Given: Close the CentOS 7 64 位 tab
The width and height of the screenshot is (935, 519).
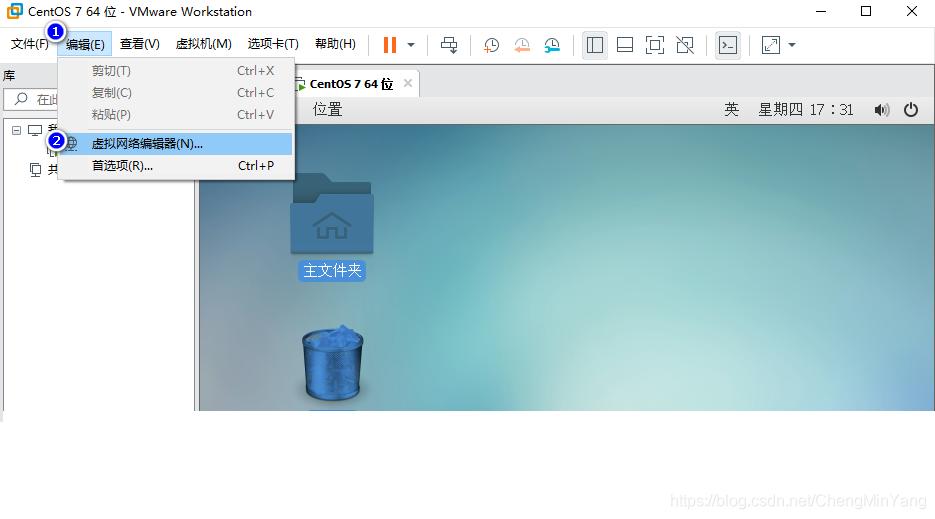Looking at the screenshot, I should click(x=408, y=84).
